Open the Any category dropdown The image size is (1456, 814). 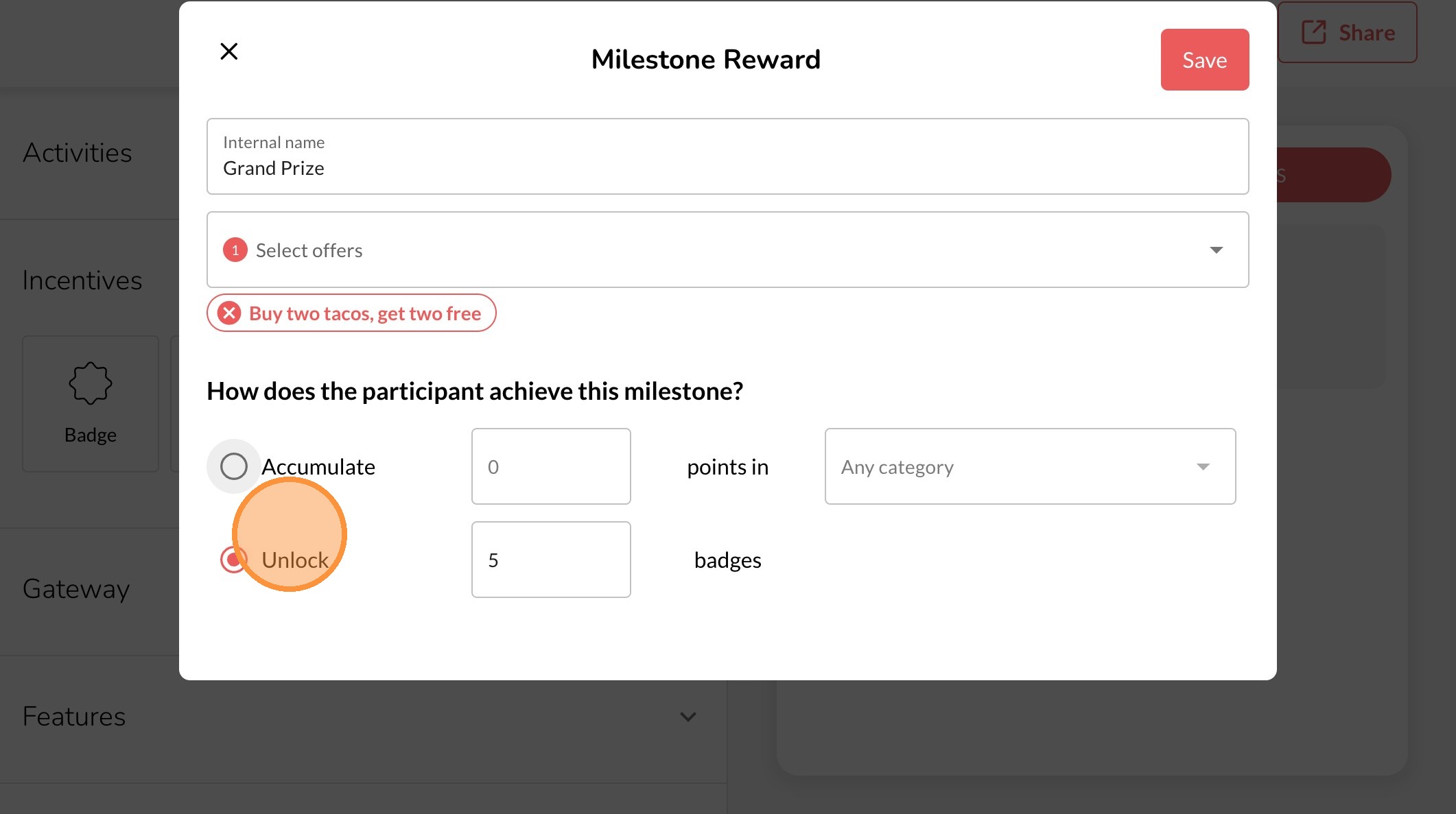click(1029, 466)
